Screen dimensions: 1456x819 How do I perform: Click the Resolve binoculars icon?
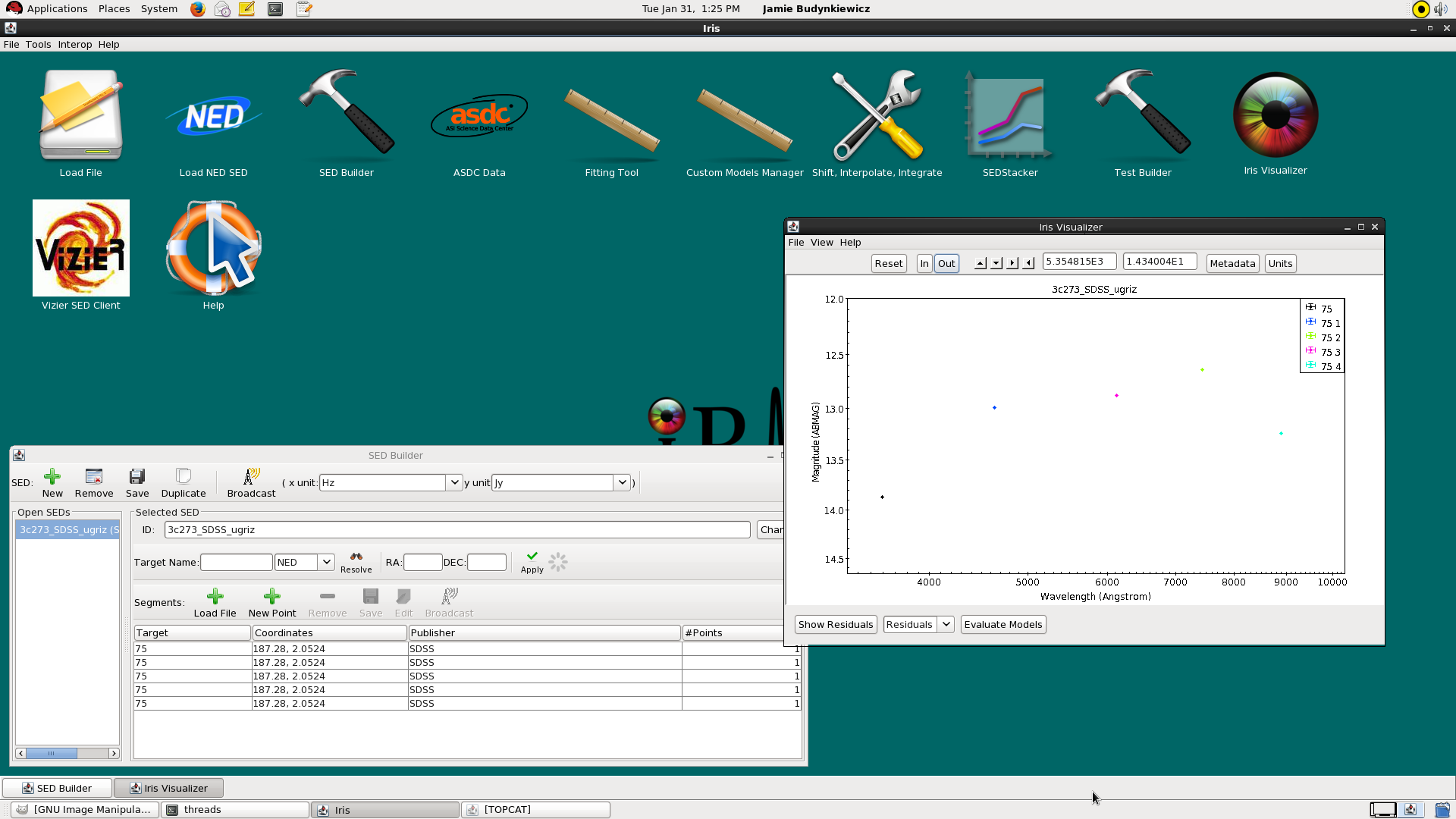[356, 557]
